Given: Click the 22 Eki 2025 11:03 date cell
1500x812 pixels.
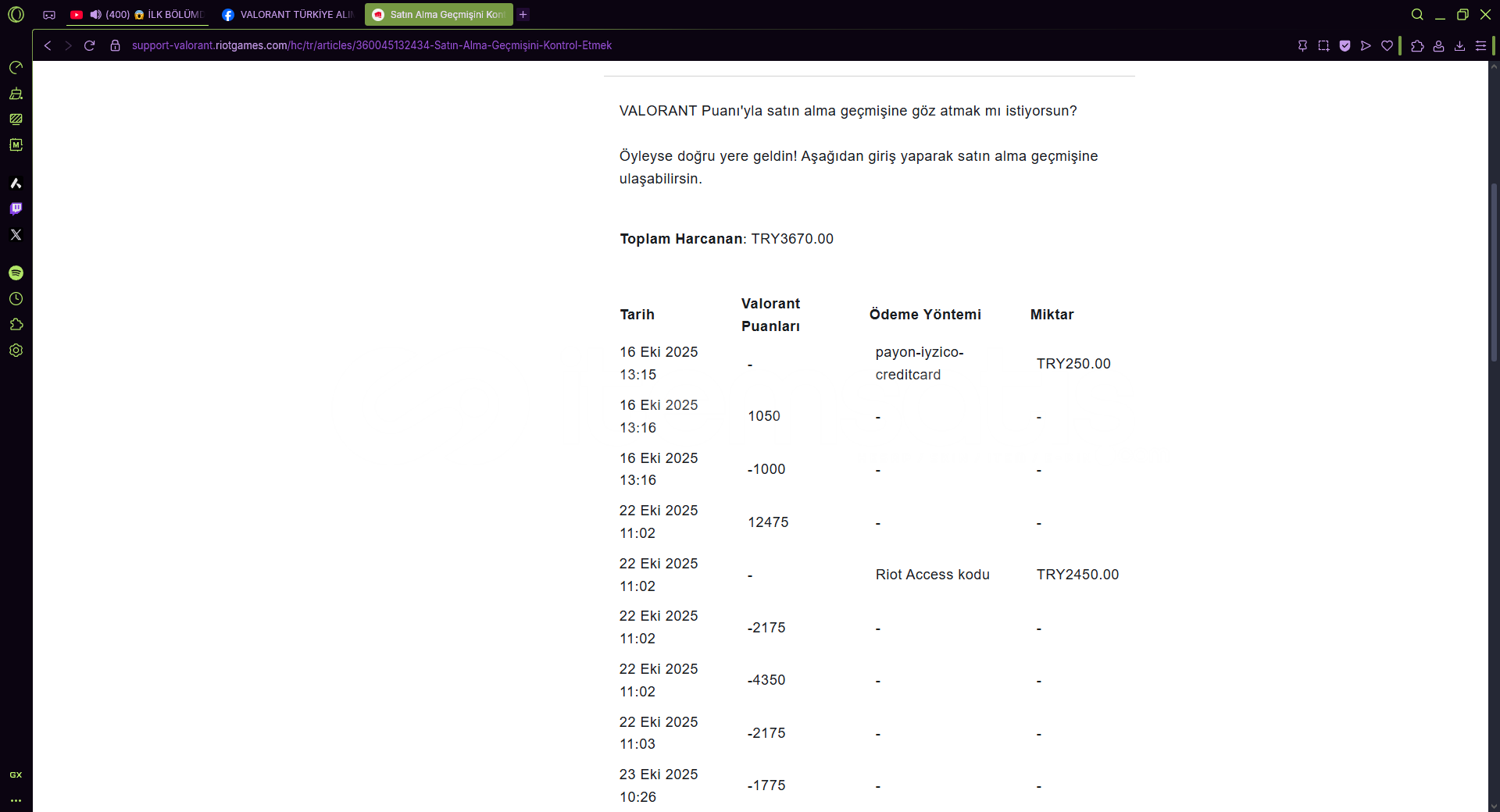Looking at the screenshot, I should [x=659, y=733].
